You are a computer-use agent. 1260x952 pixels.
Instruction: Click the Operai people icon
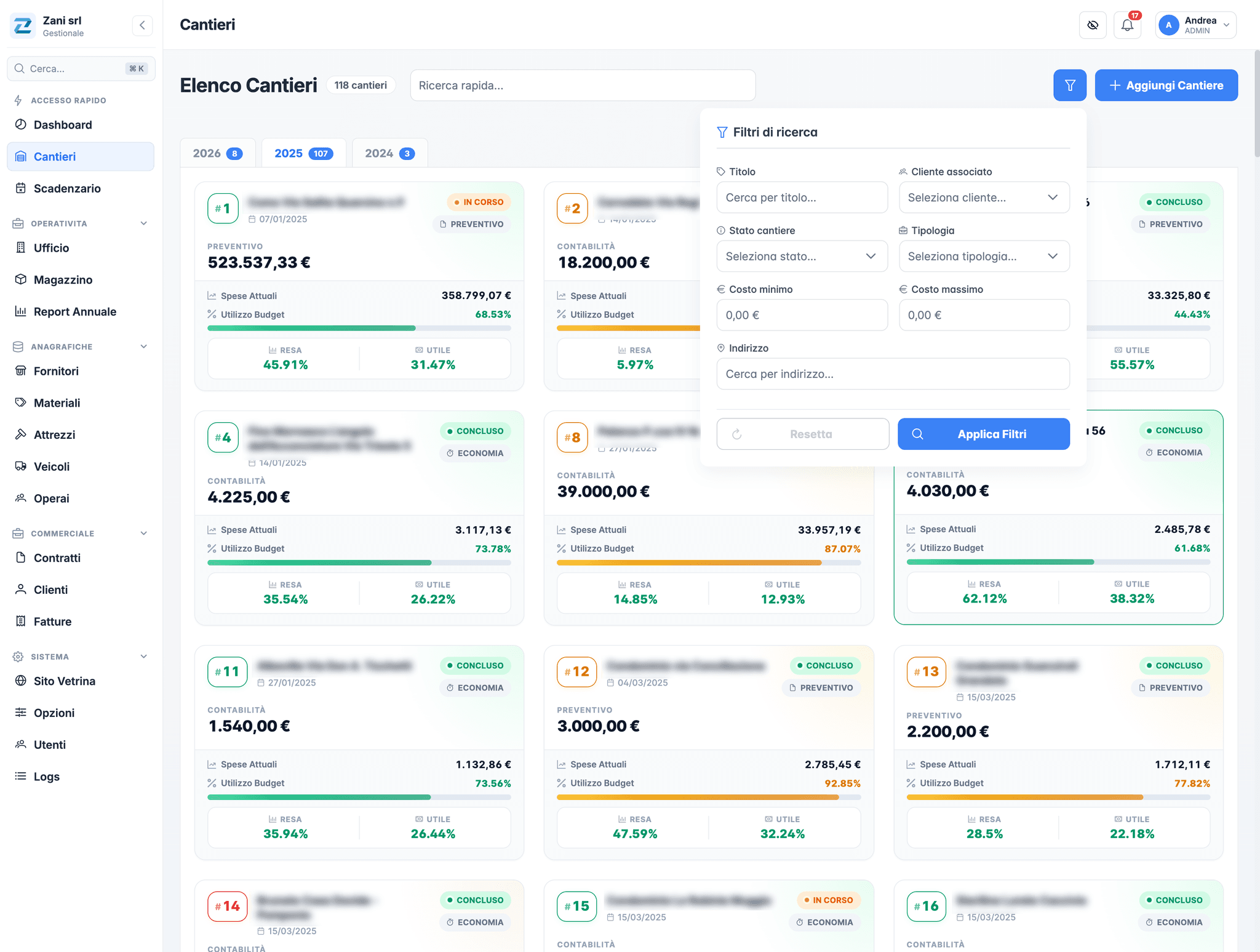21,498
